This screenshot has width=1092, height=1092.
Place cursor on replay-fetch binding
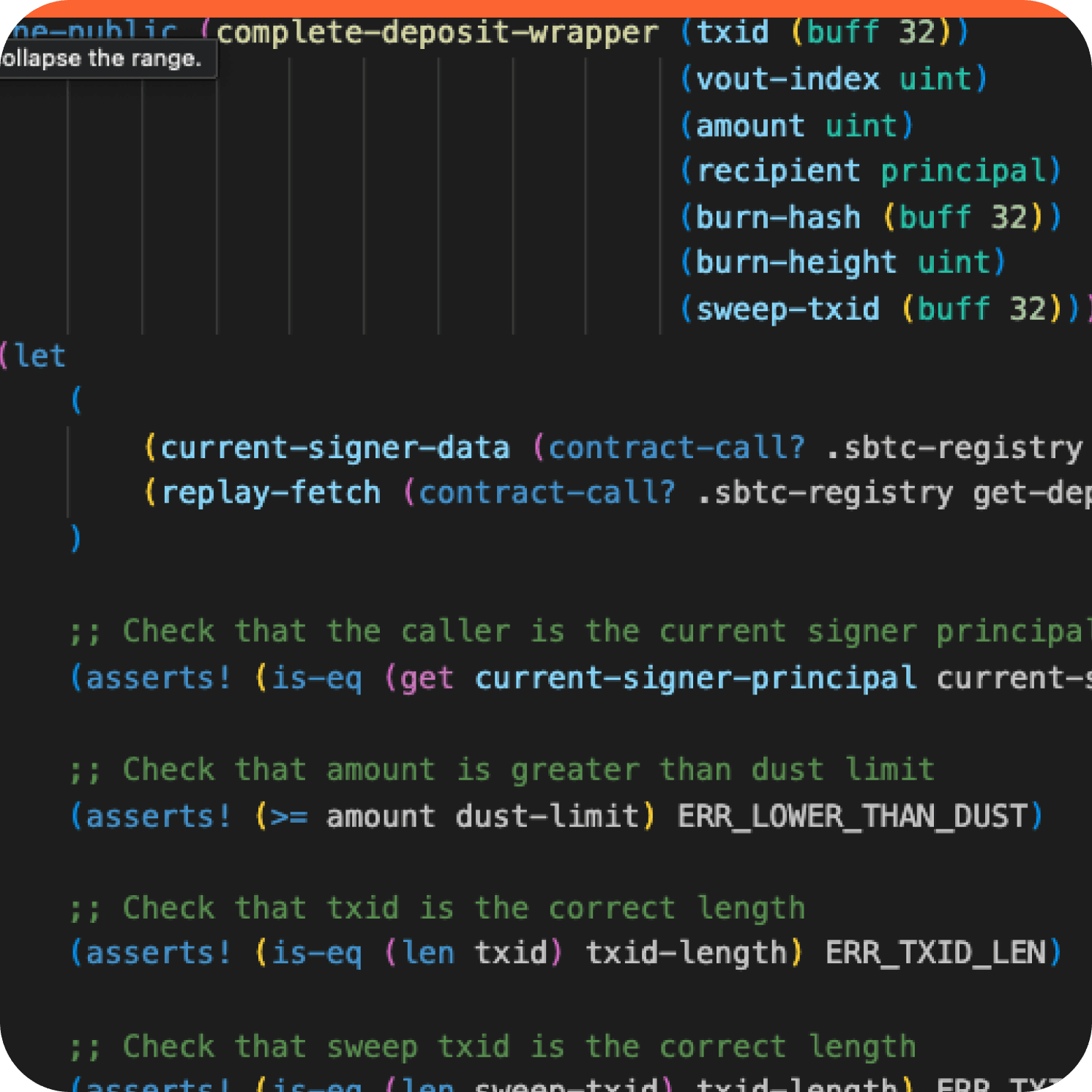point(271,493)
